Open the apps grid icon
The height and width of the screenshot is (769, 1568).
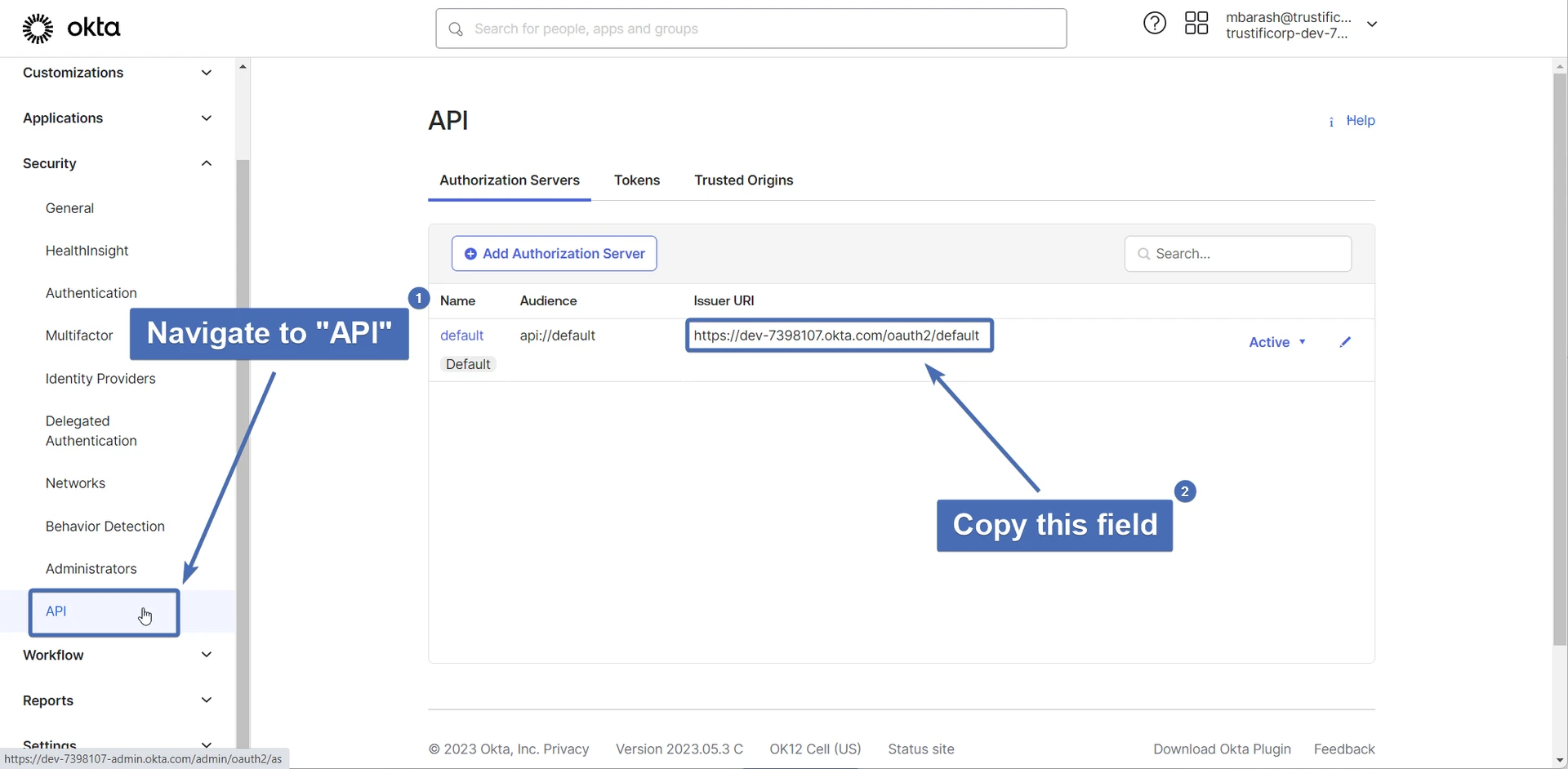tap(1196, 23)
